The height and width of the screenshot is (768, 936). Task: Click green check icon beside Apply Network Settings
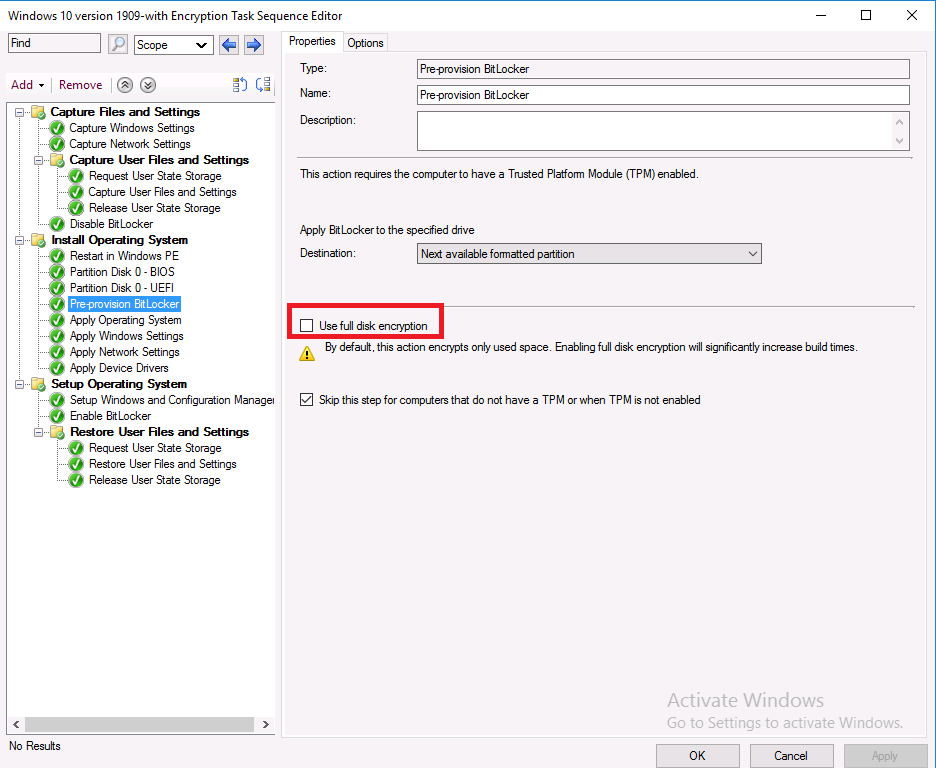coord(57,352)
